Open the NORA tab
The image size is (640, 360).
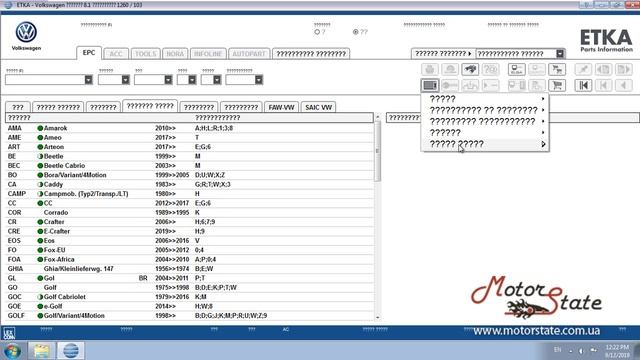[175, 54]
